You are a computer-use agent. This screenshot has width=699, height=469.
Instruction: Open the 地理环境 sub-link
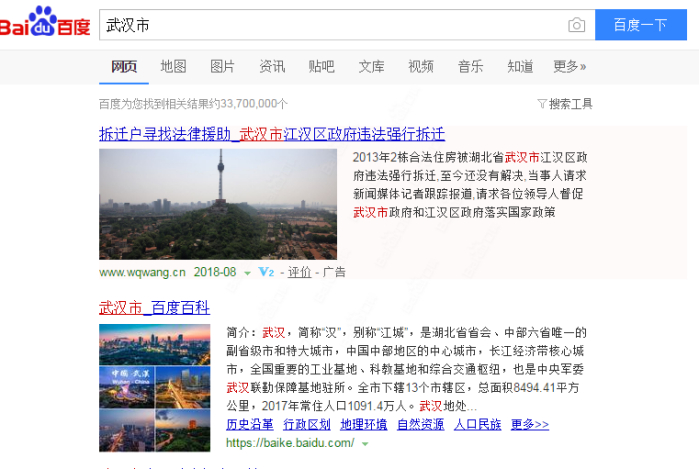pos(364,424)
